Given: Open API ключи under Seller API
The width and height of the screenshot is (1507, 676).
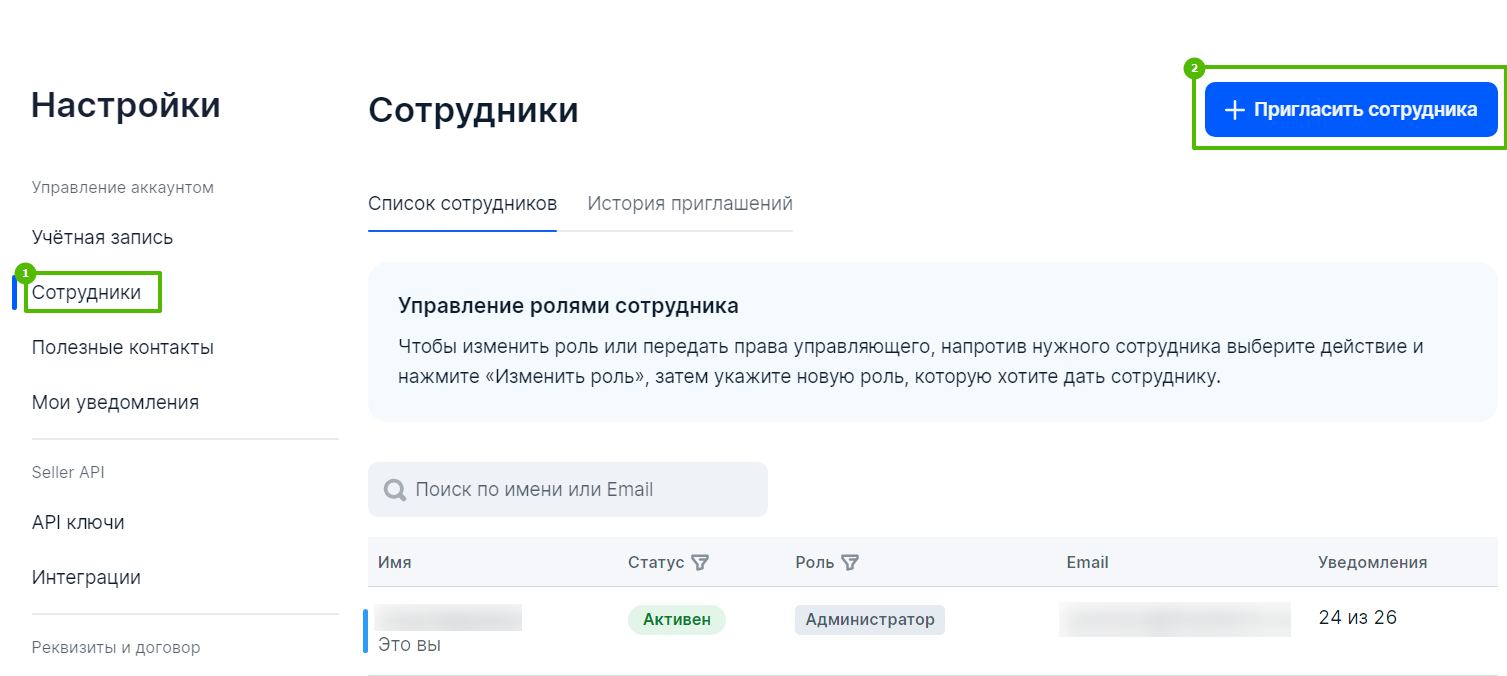Looking at the screenshot, I should tap(78, 523).
